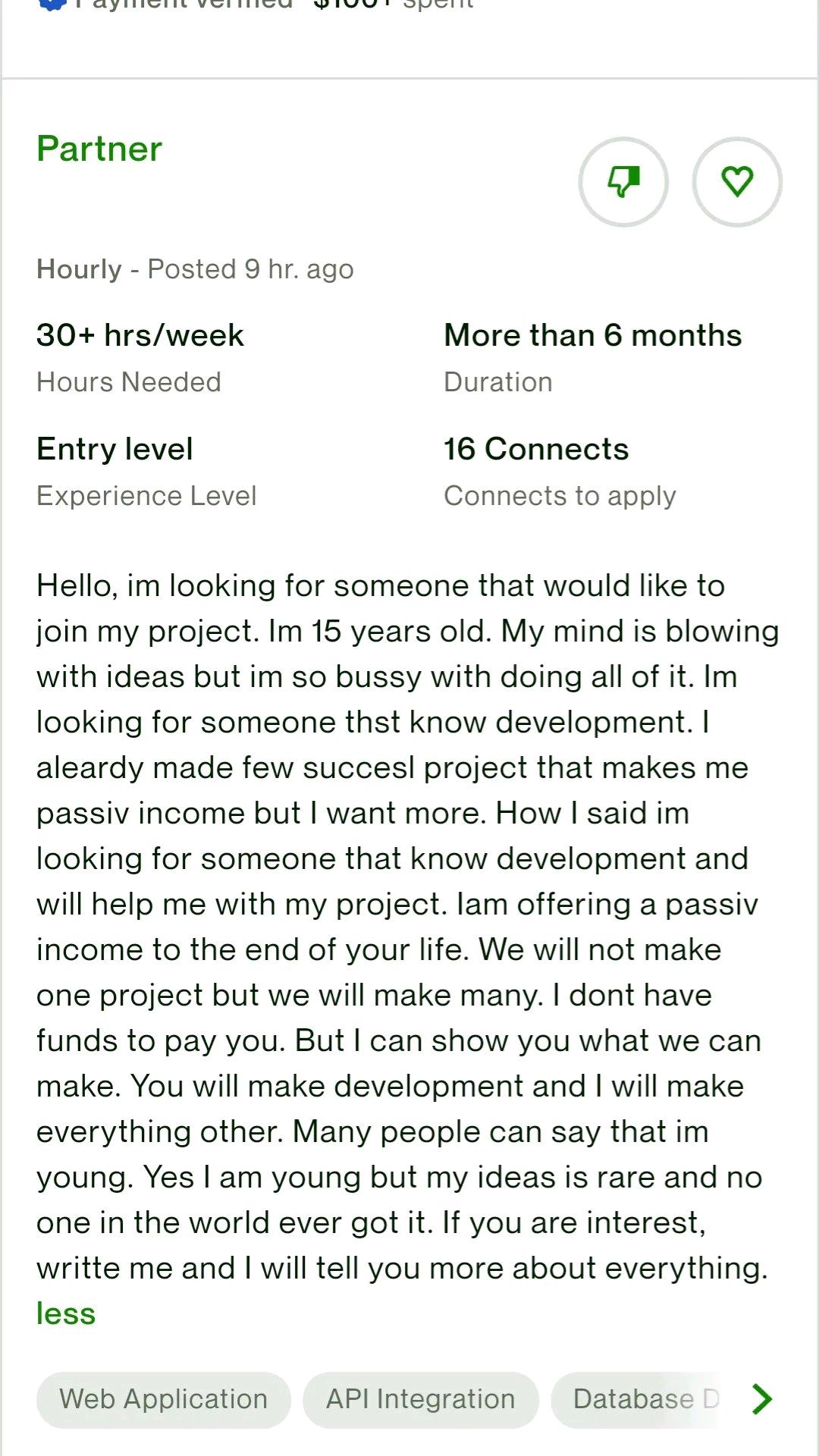This screenshot has width=819, height=1456.
Task: Tap the partially hidden Database skill tag
Action: point(645,1399)
